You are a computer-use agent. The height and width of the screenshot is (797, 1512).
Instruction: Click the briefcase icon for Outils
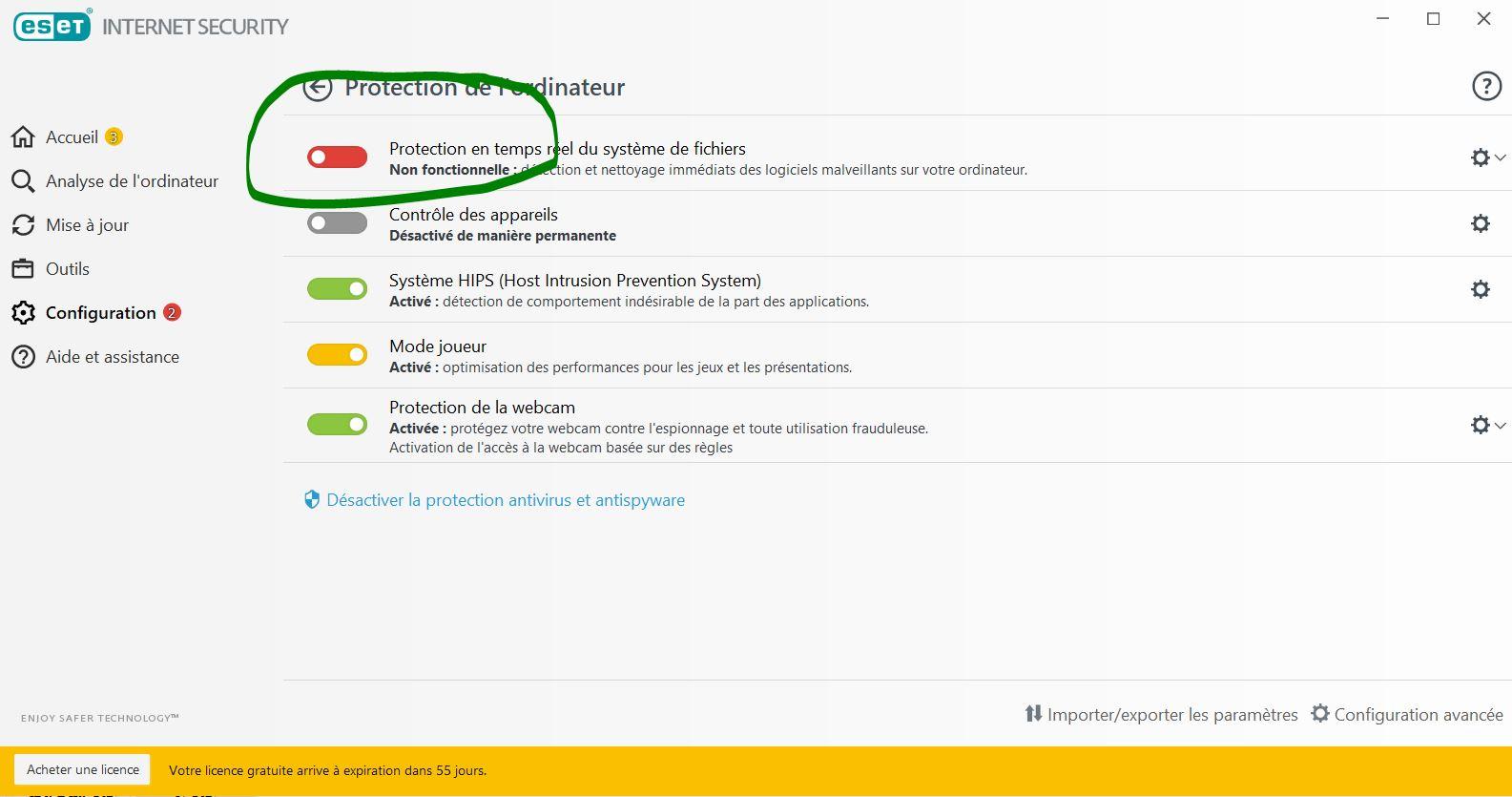point(23,269)
